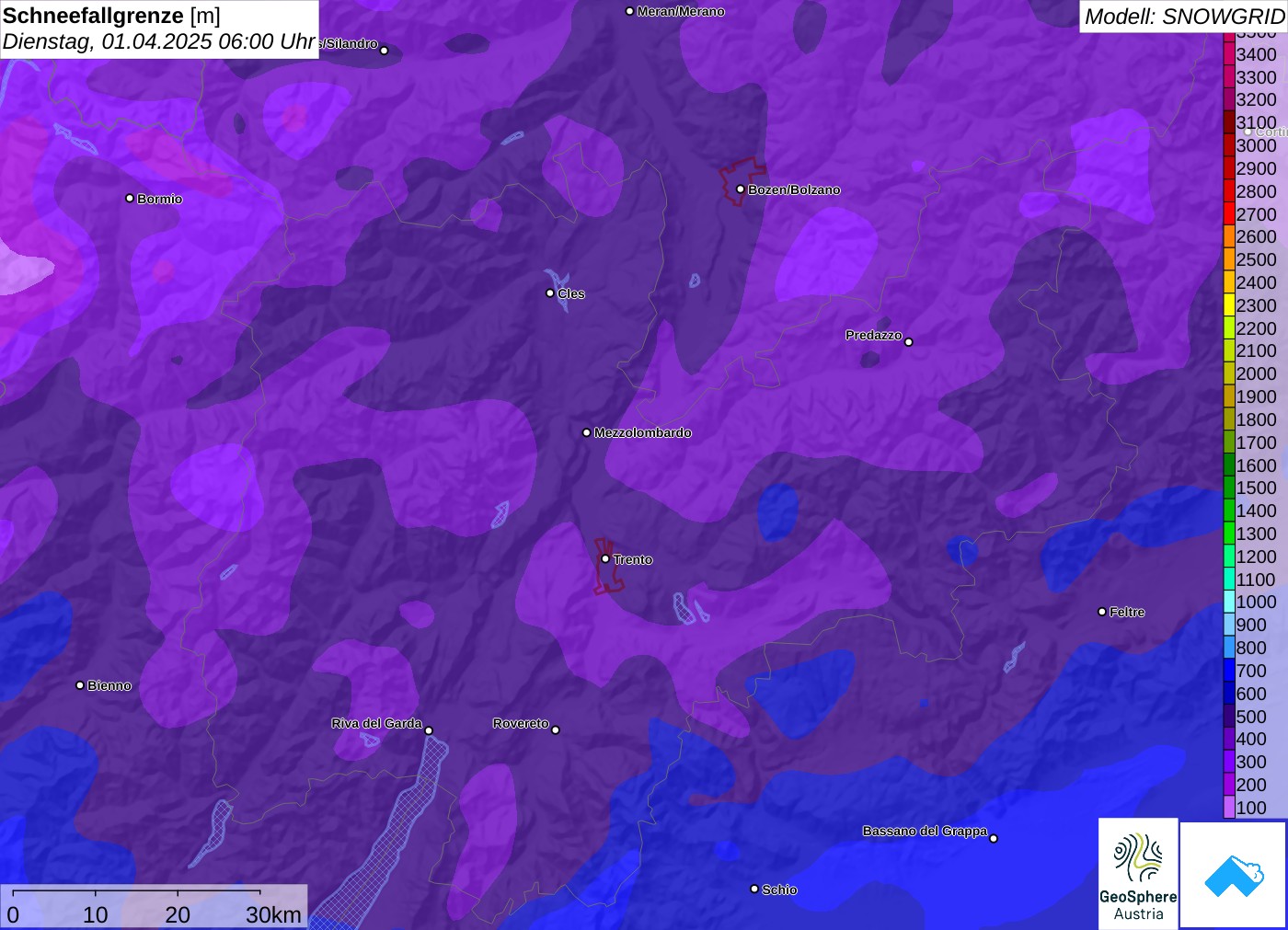Viewport: 1288px width, 930px height.
Task: Select the 100 m violet legend swatch
Action: 1229,808
